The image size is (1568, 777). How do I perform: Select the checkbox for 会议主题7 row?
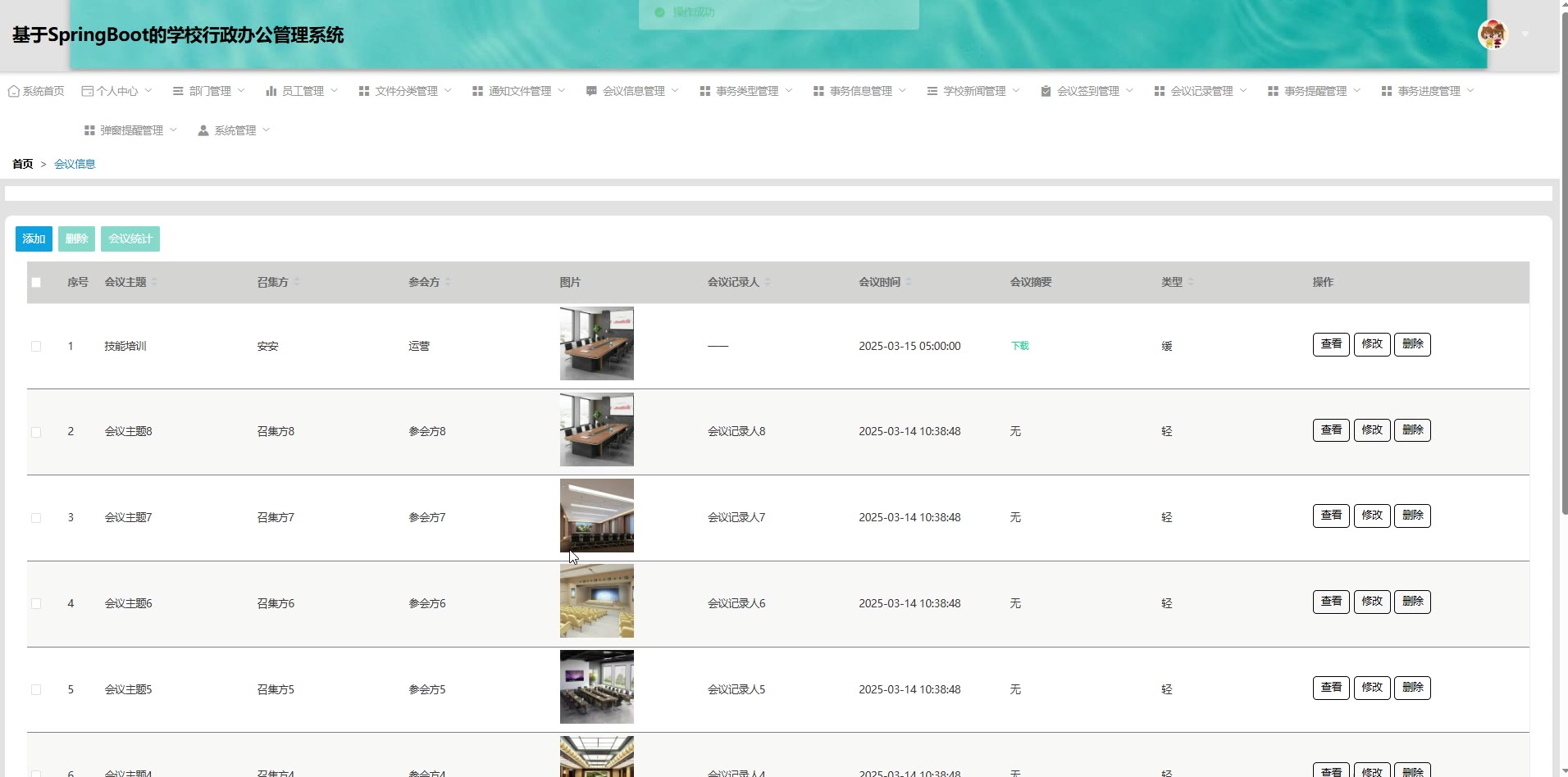point(36,518)
